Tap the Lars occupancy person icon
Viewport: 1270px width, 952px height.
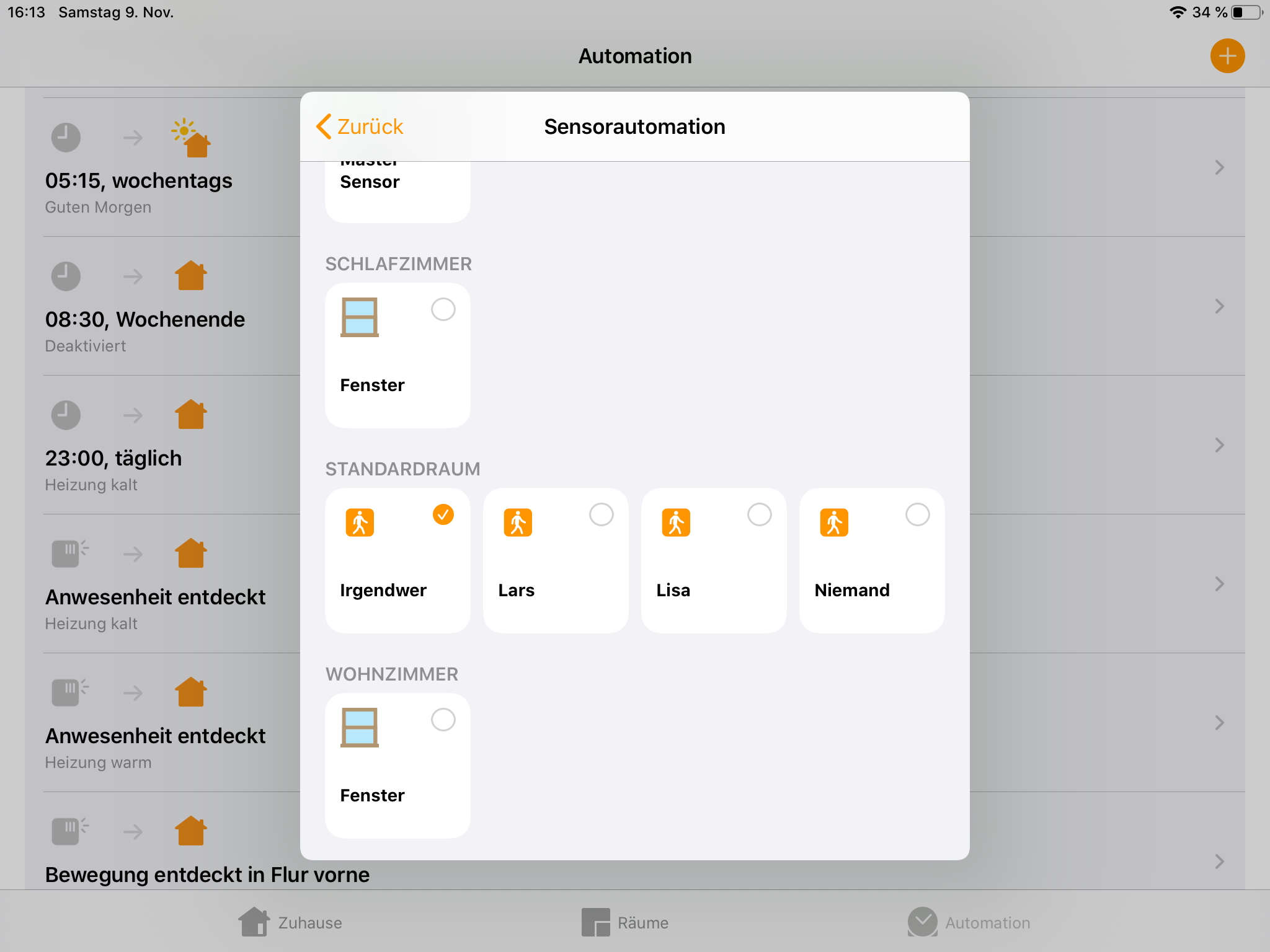pyautogui.click(x=518, y=522)
